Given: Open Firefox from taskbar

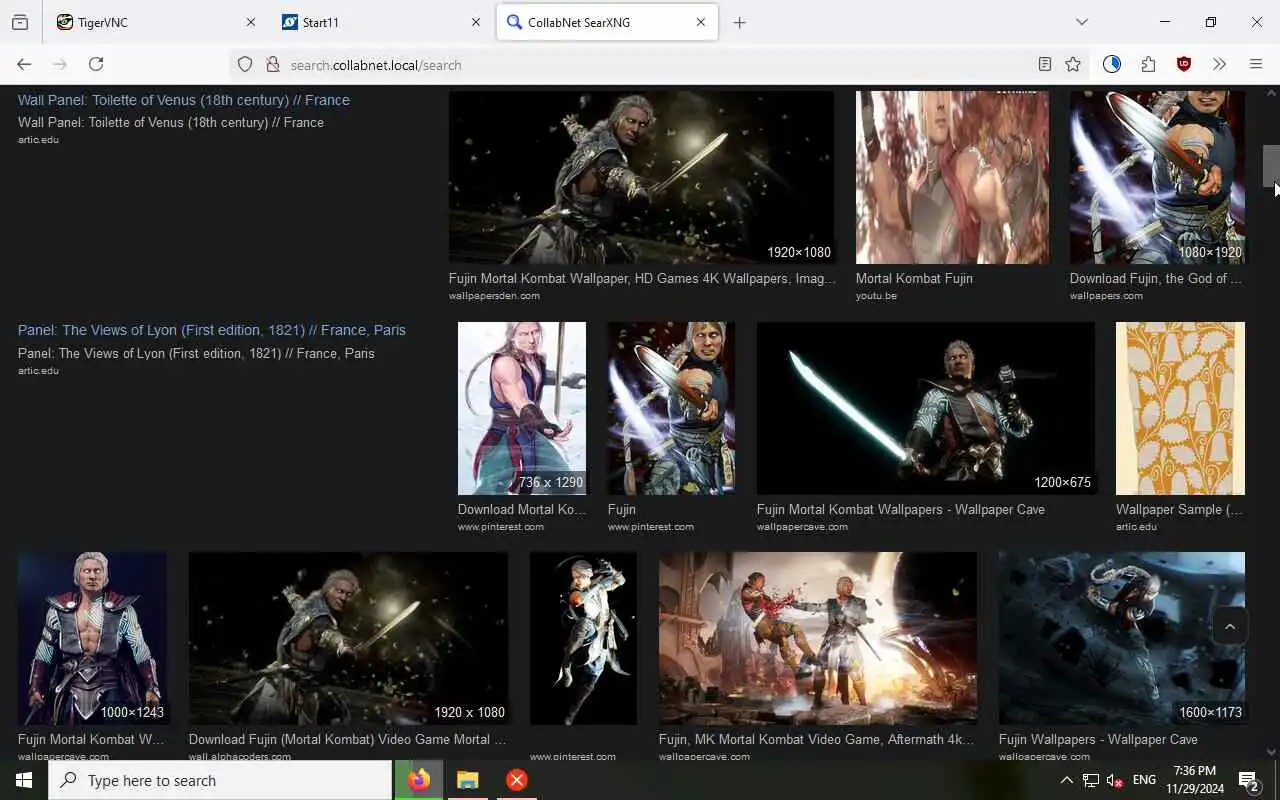Looking at the screenshot, I should tap(419, 780).
